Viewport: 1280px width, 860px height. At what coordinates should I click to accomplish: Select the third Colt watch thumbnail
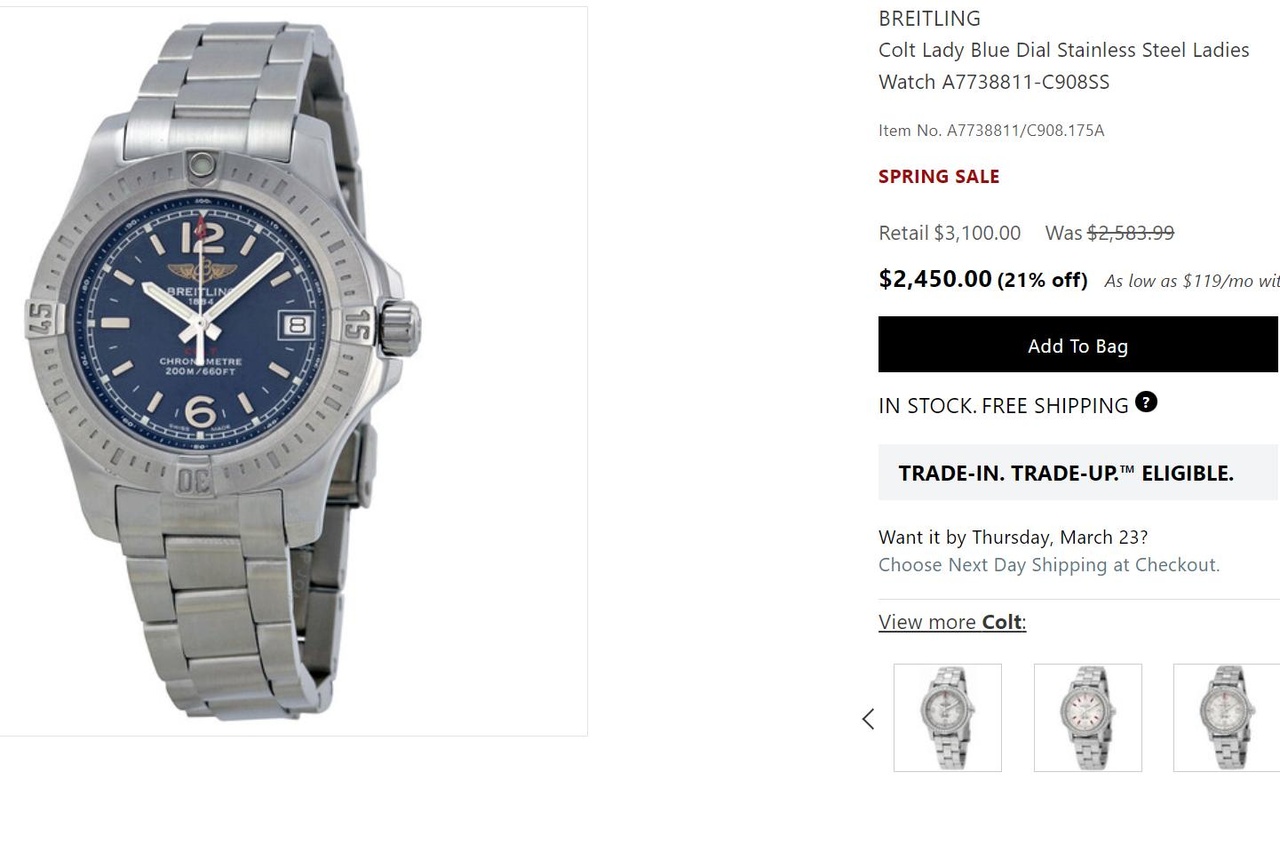pyautogui.click(x=1226, y=718)
